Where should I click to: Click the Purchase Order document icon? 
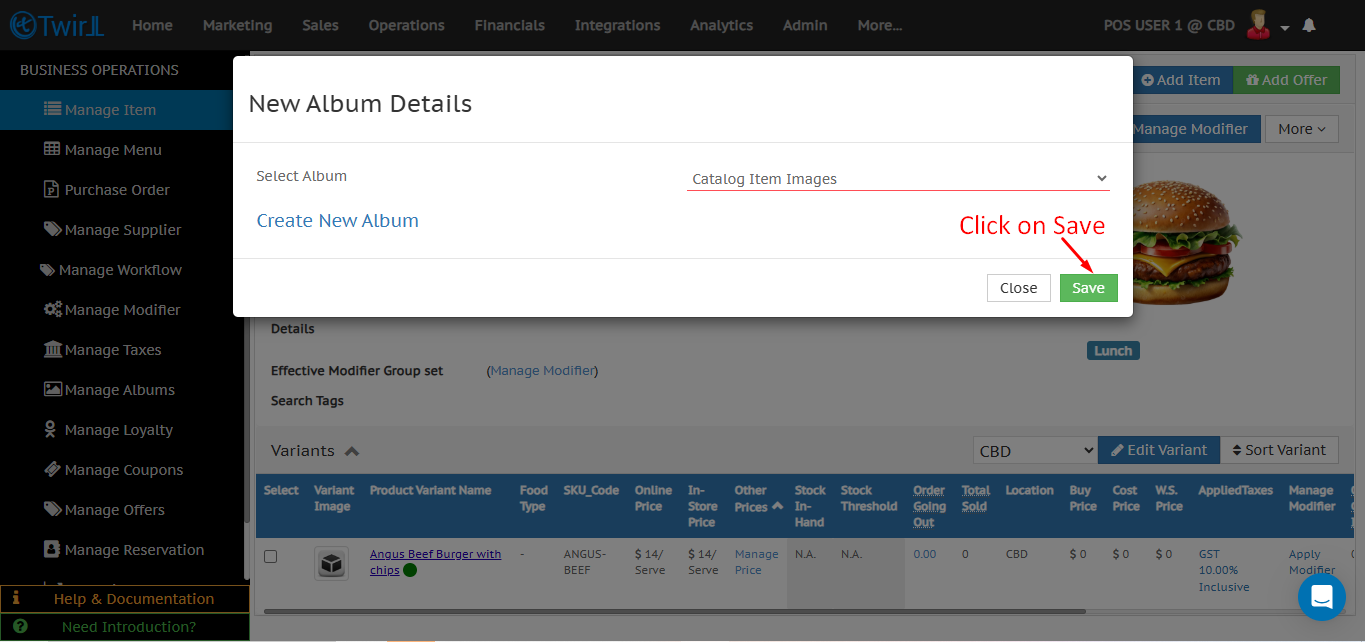[x=52, y=190]
